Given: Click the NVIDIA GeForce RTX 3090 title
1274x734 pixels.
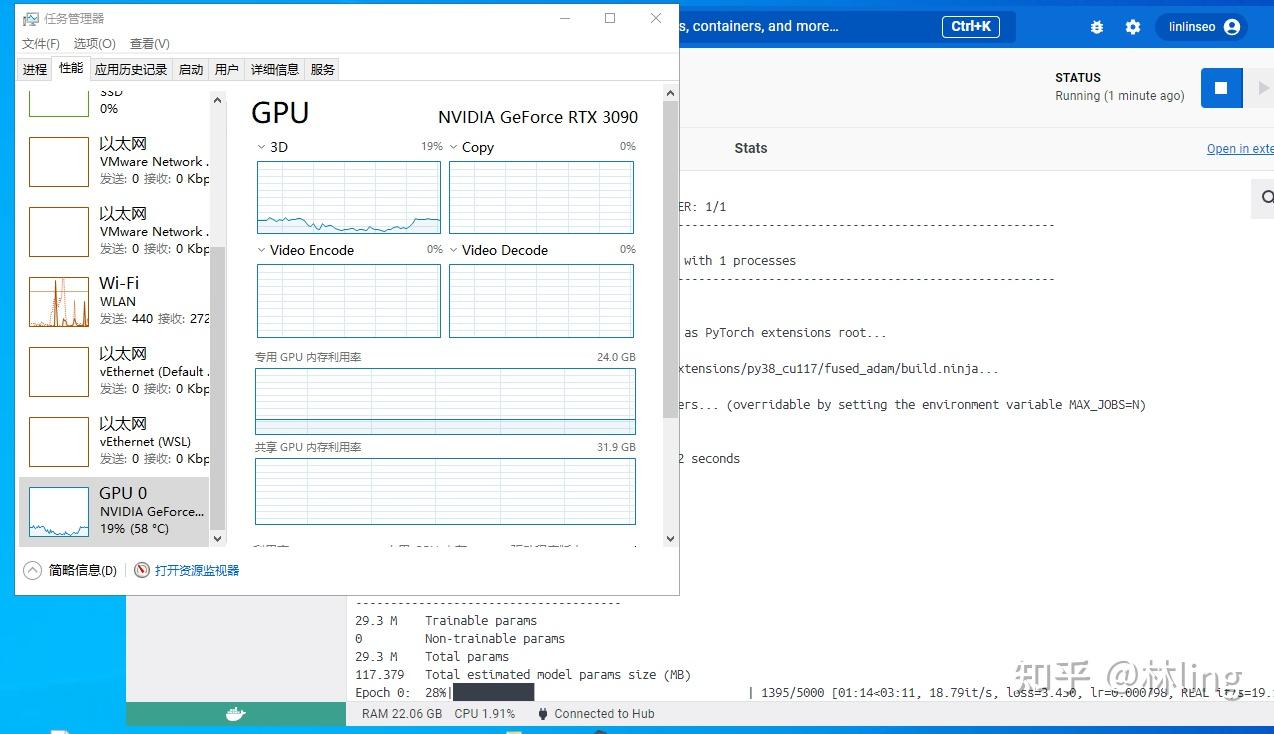Looking at the screenshot, I should coord(538,117).
